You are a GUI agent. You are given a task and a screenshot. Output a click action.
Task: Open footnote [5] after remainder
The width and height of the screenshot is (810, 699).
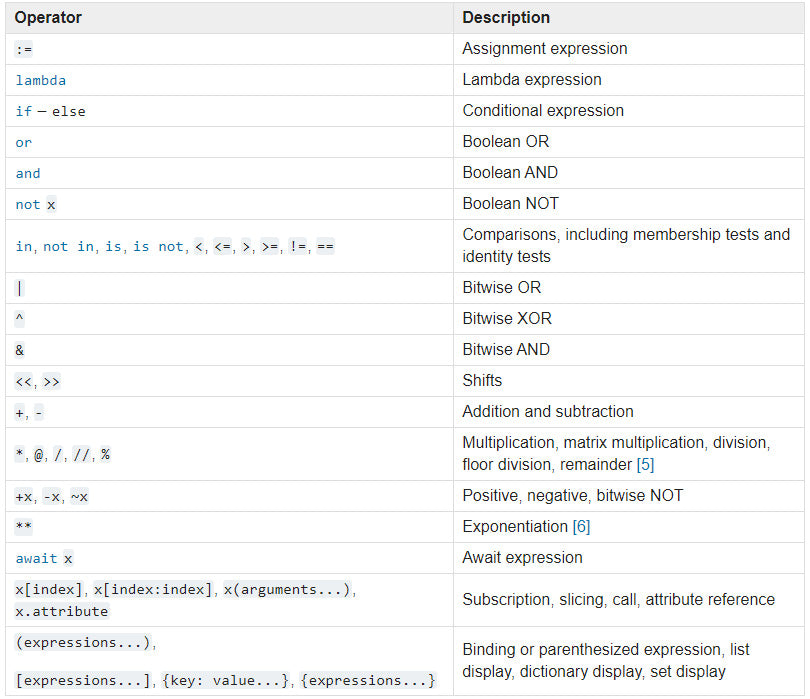click(645, 464)
